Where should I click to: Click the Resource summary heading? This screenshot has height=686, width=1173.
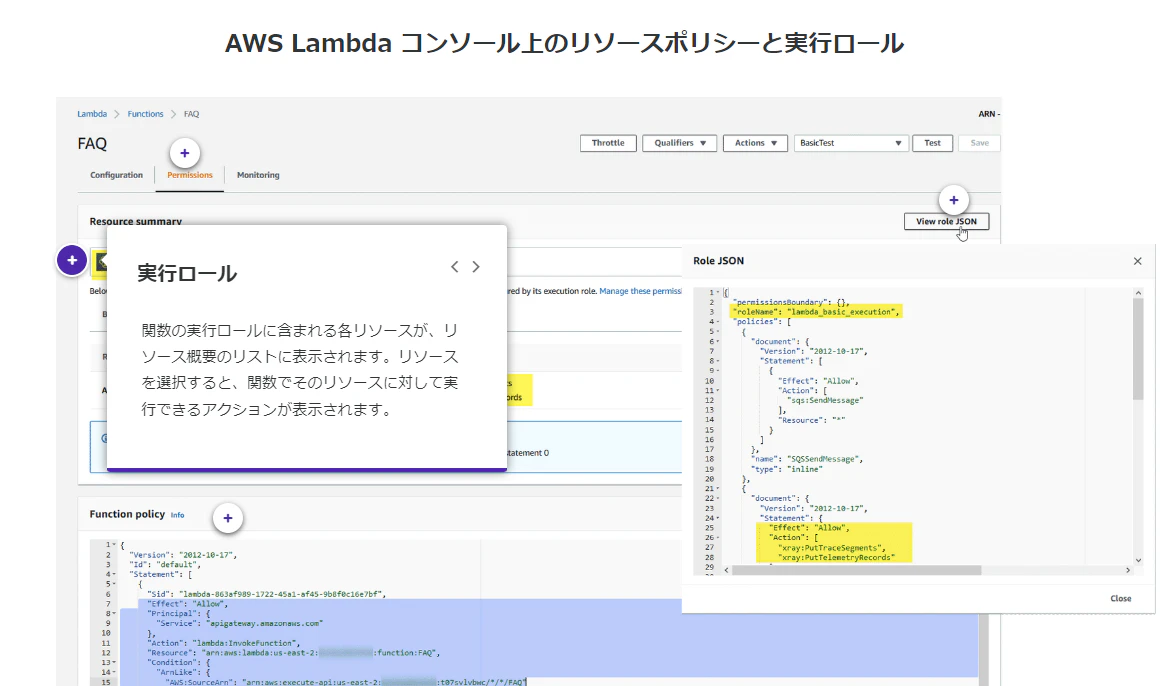pos(135,221)
